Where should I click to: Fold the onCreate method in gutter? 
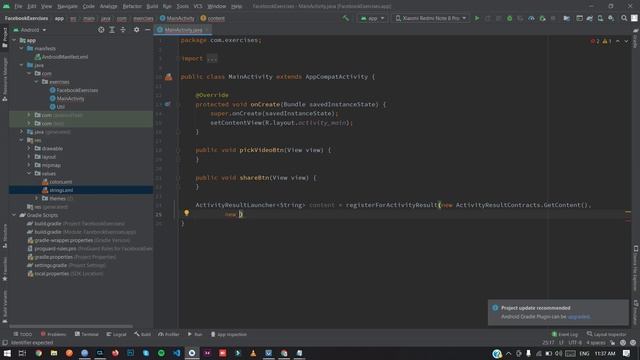(x=178, y=104)
